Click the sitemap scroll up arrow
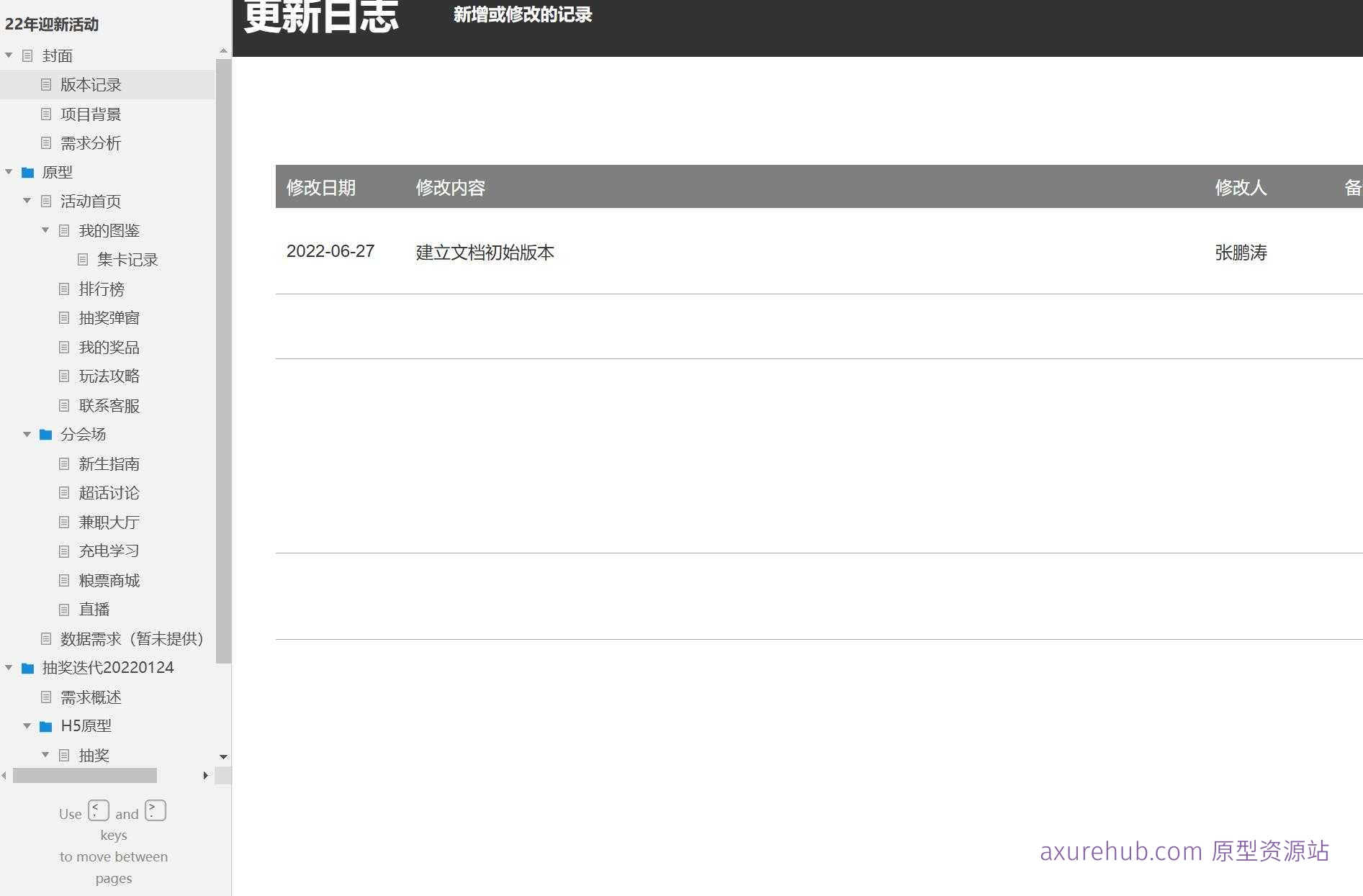This screenshot has width=1363, height=896. [x=223, y=51]
